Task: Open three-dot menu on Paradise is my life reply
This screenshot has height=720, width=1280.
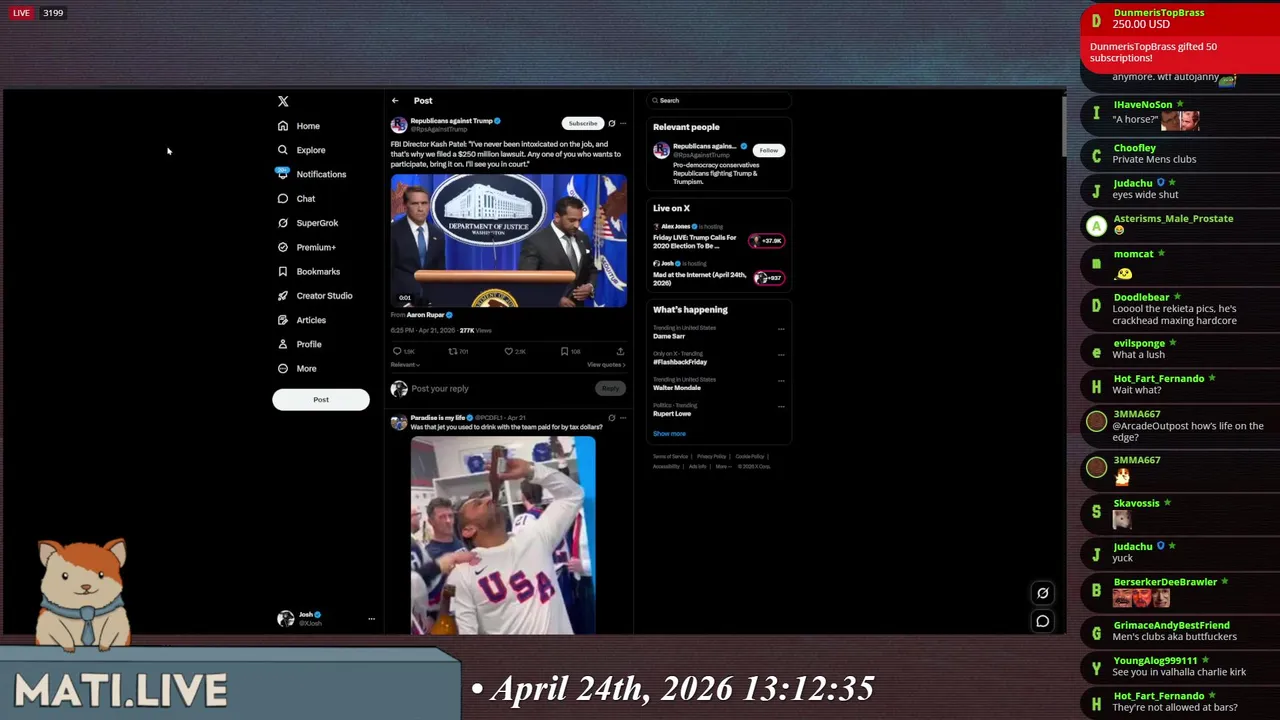Action: (623, 417)
